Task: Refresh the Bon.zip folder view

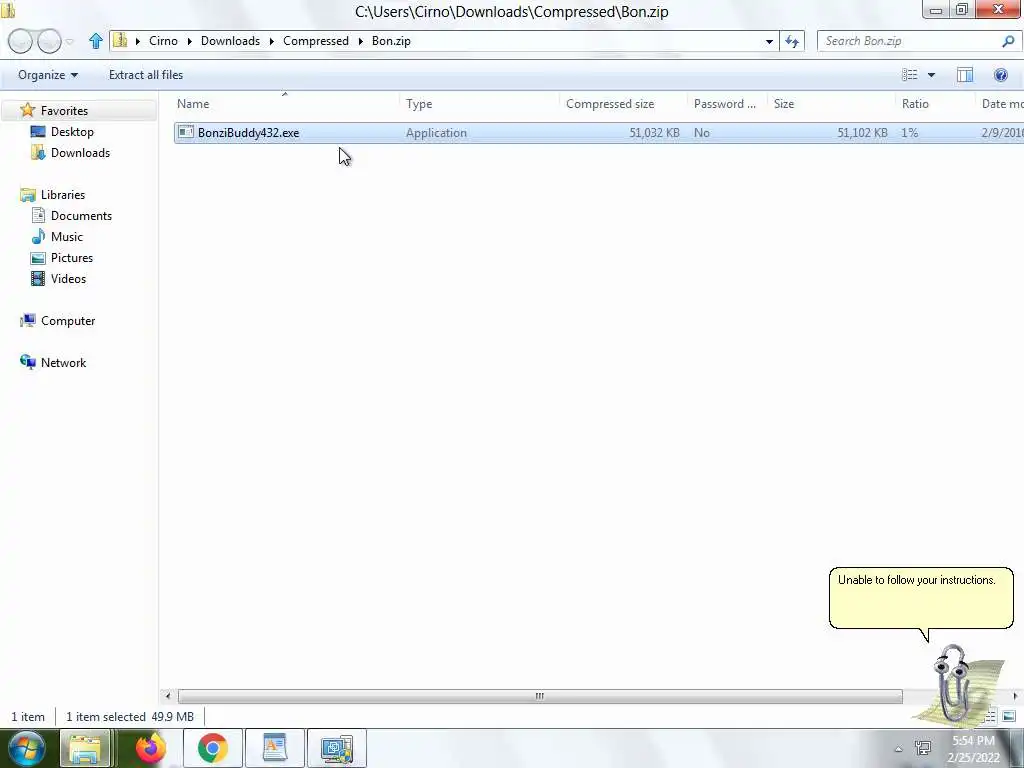Action: (x=792, y=41)
